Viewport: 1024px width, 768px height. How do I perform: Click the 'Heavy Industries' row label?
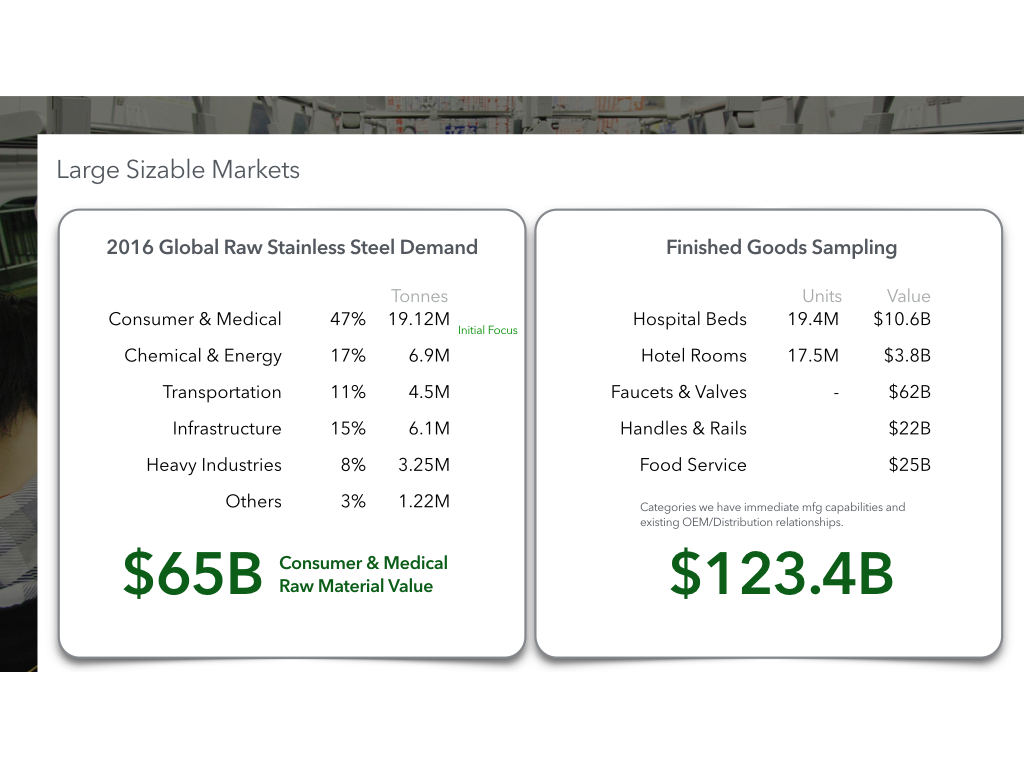[214, 465]
